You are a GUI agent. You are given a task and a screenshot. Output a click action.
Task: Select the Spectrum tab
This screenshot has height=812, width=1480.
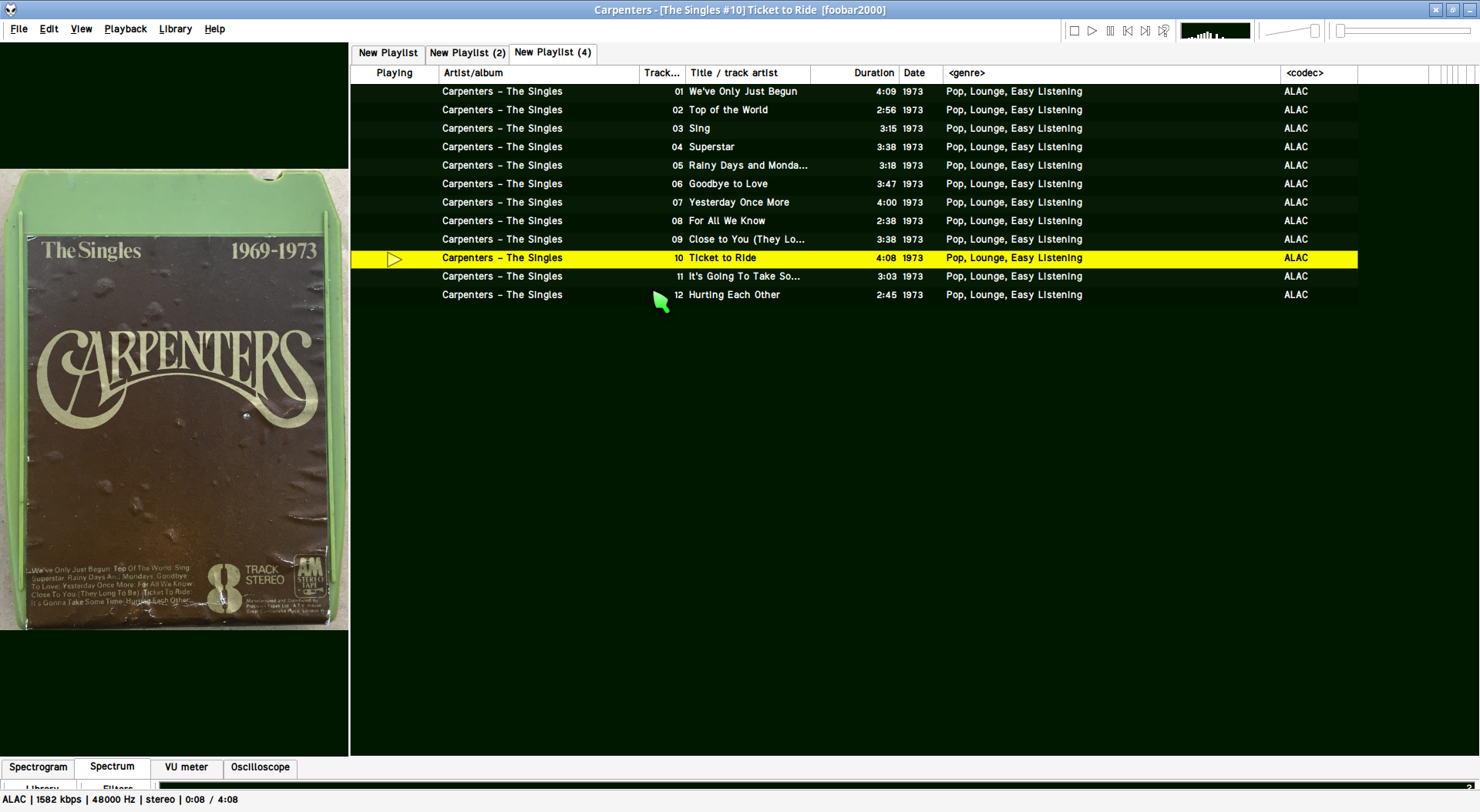(113, 767)
